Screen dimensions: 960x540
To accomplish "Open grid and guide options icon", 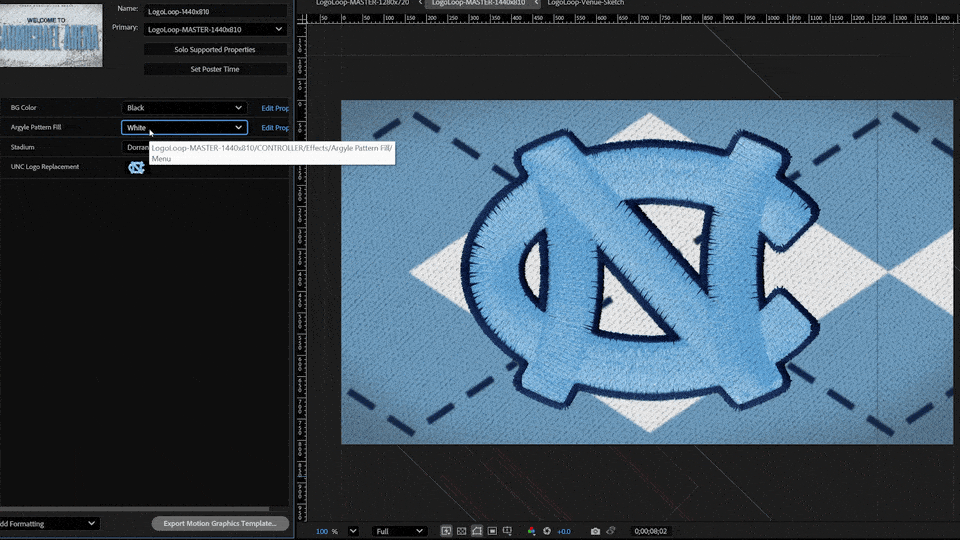I will [508, 531].
